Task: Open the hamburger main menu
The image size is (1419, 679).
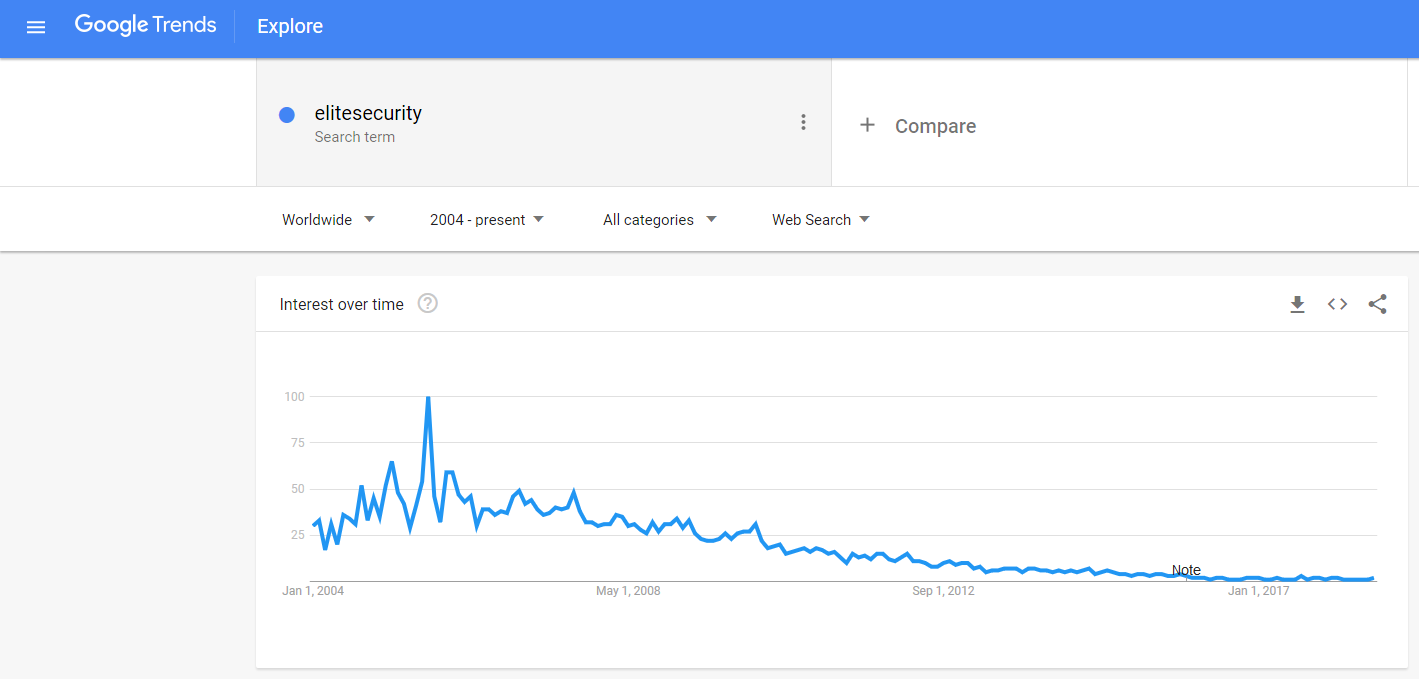Action: click(36, 27)
